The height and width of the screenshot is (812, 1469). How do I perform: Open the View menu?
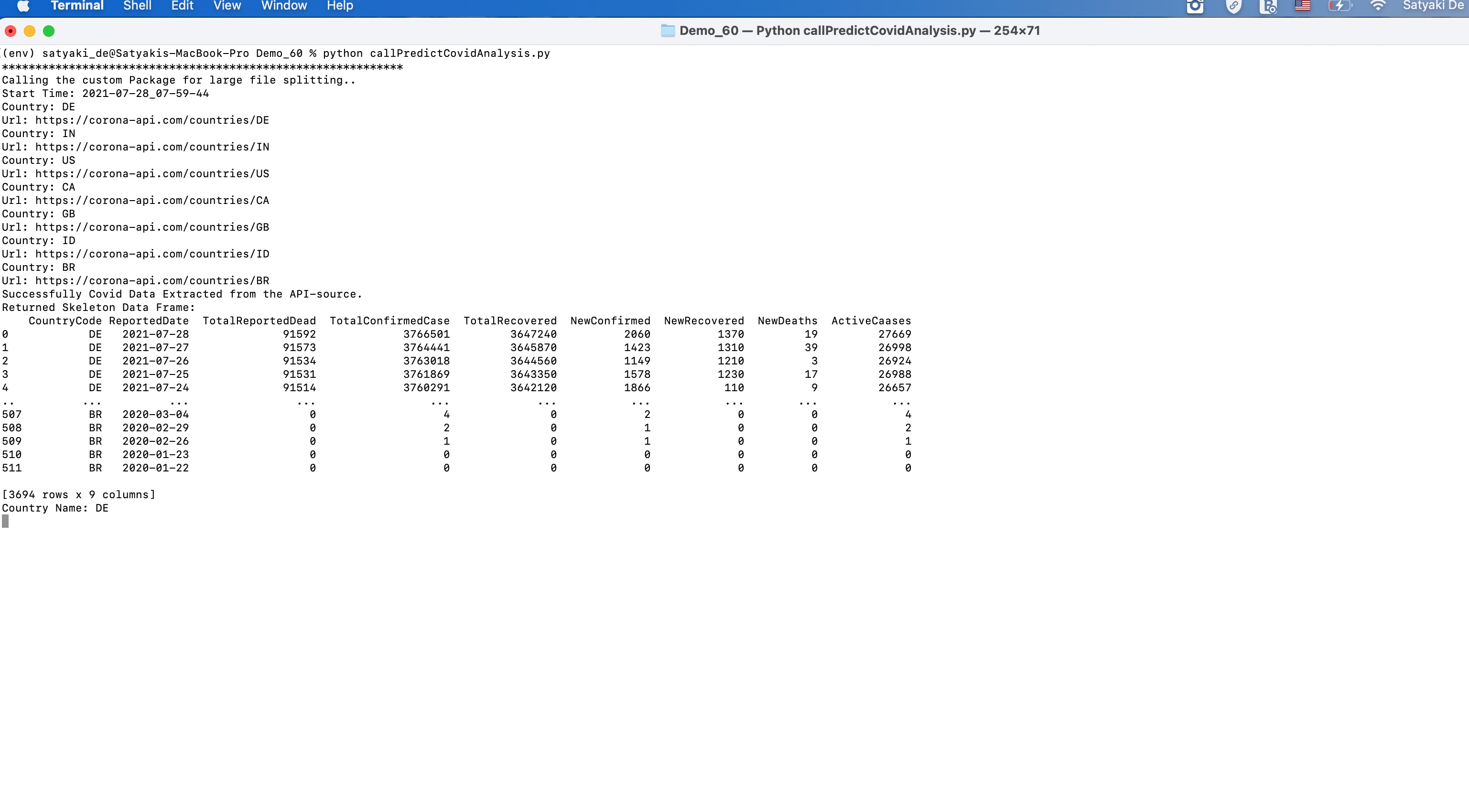227,6
